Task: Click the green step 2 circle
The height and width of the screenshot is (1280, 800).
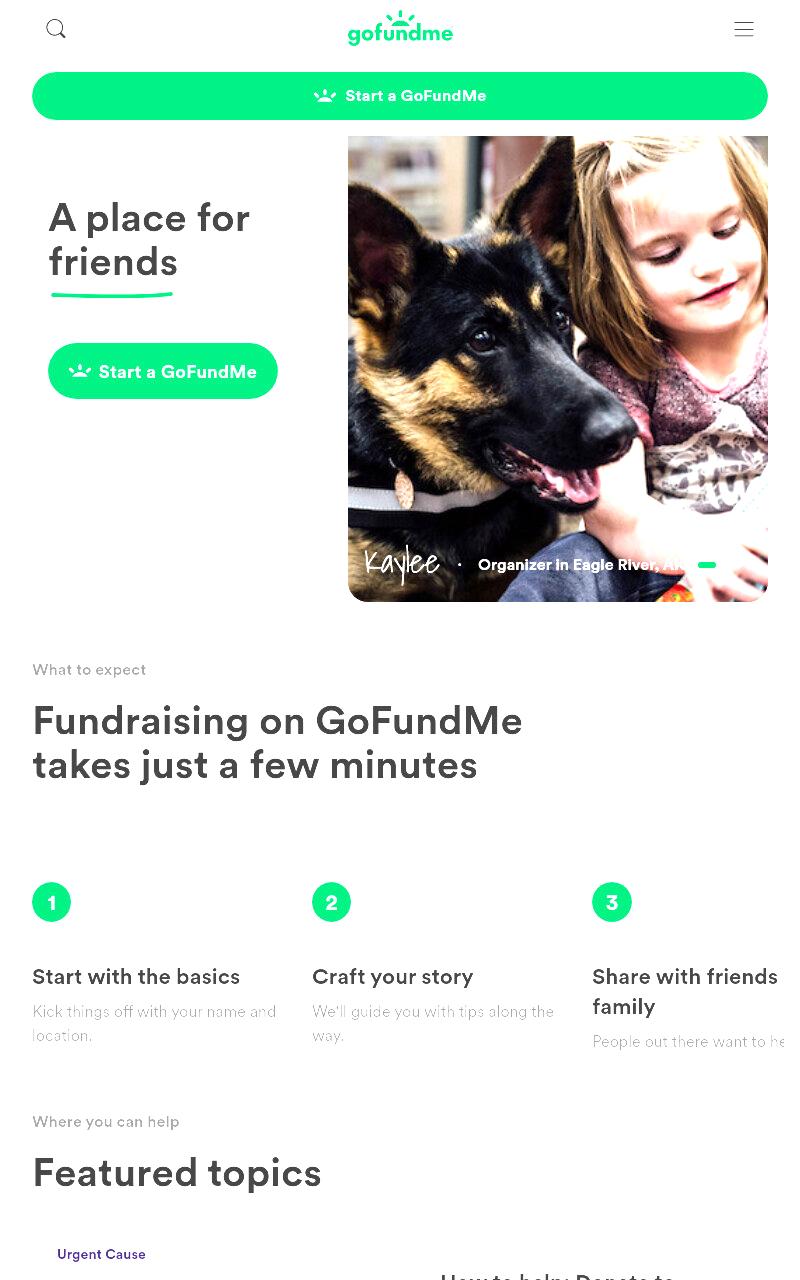Action: [331, 902]
